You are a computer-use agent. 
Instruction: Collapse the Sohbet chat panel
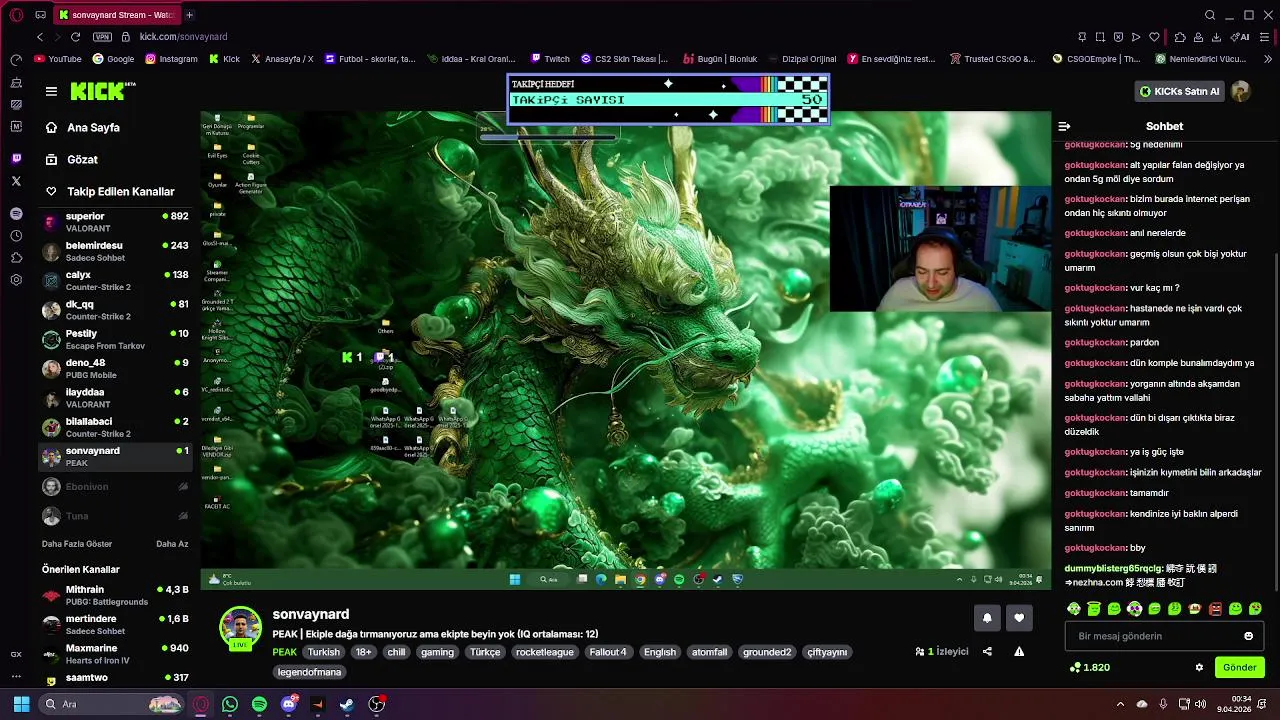coord(1064,126)
